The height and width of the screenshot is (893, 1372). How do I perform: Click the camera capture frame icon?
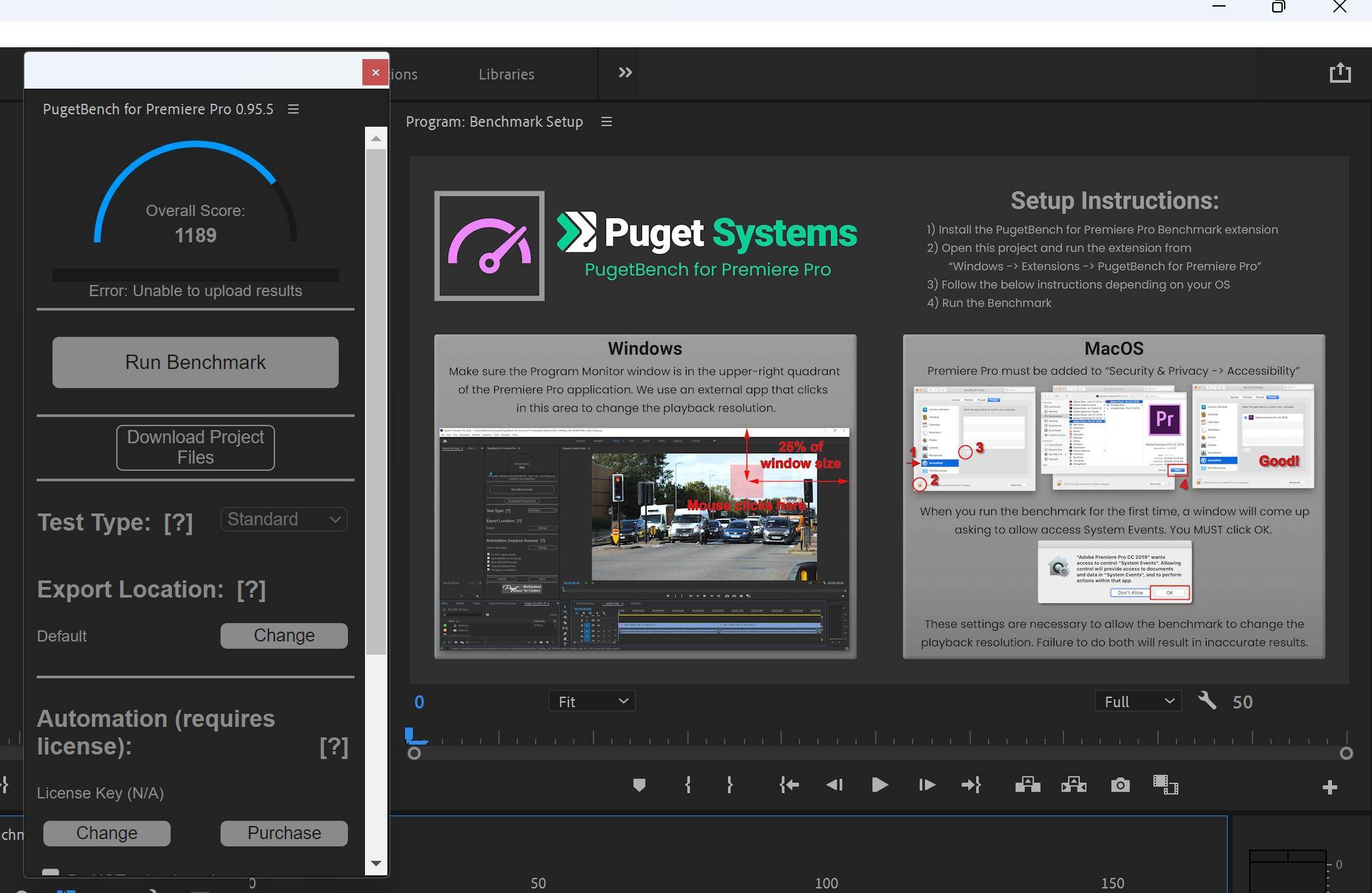coord(1120,785)
